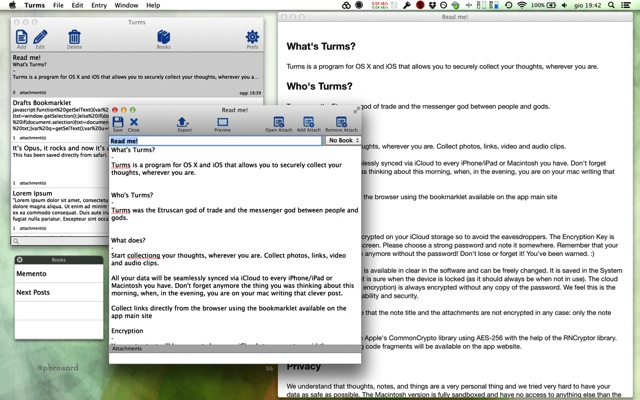Open Prefs gear icon
The width and height of the screenshot is (640, 400).
pyautogui.click(x=252, y=37)
